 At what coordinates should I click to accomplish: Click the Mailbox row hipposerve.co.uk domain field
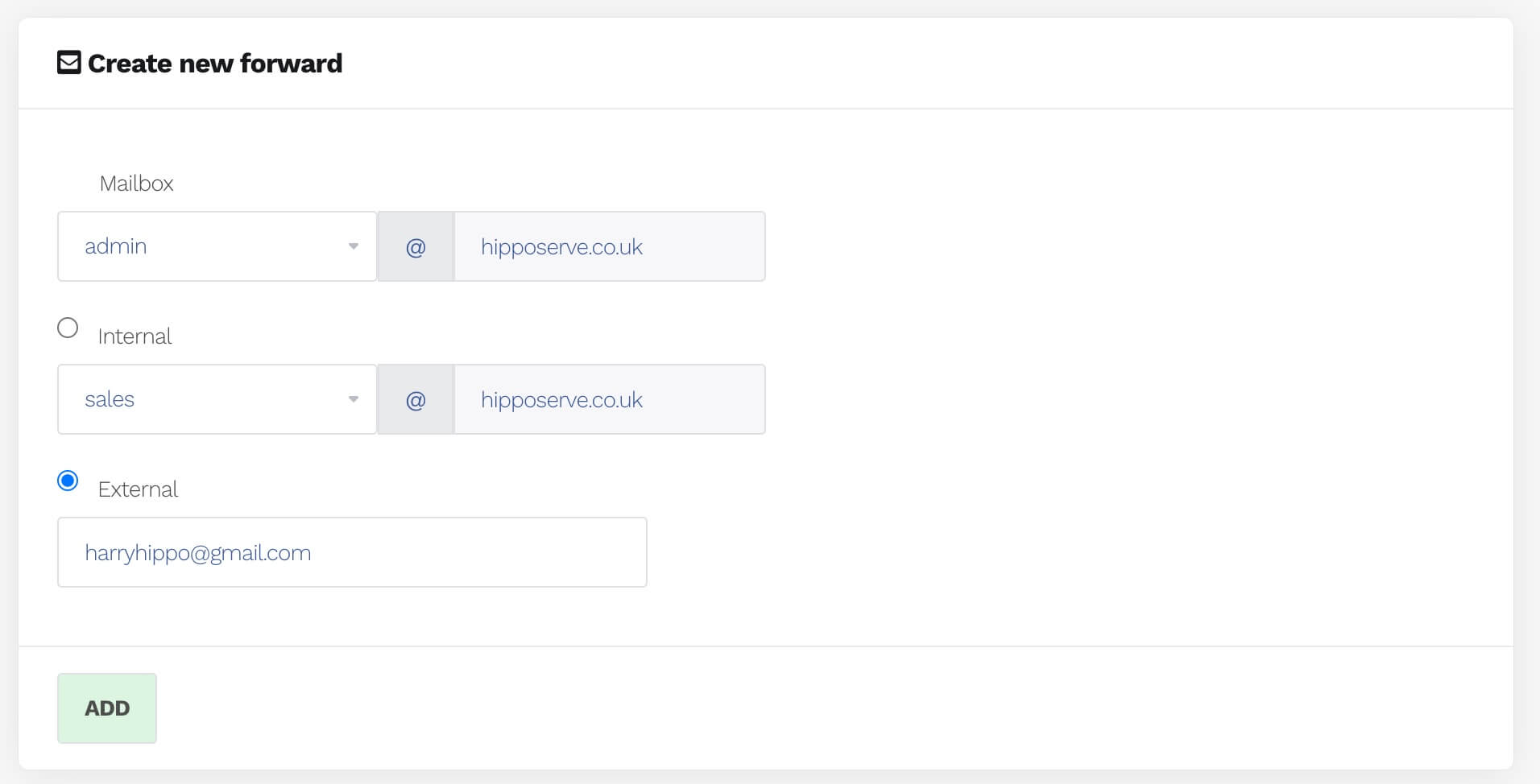point(609,247)
